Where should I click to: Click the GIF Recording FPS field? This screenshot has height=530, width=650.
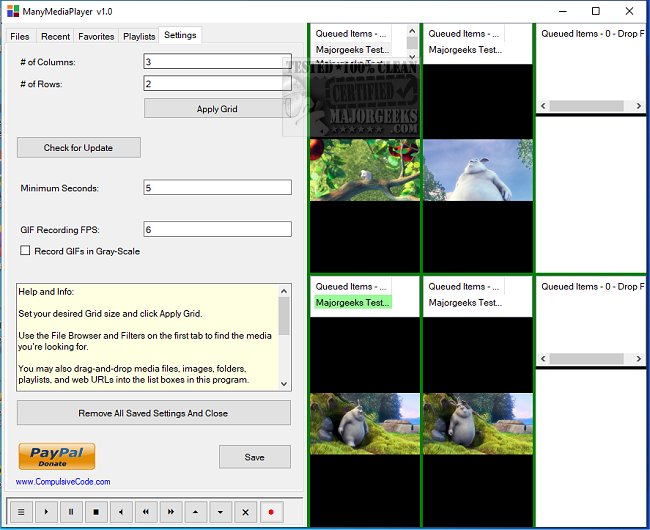218,229
